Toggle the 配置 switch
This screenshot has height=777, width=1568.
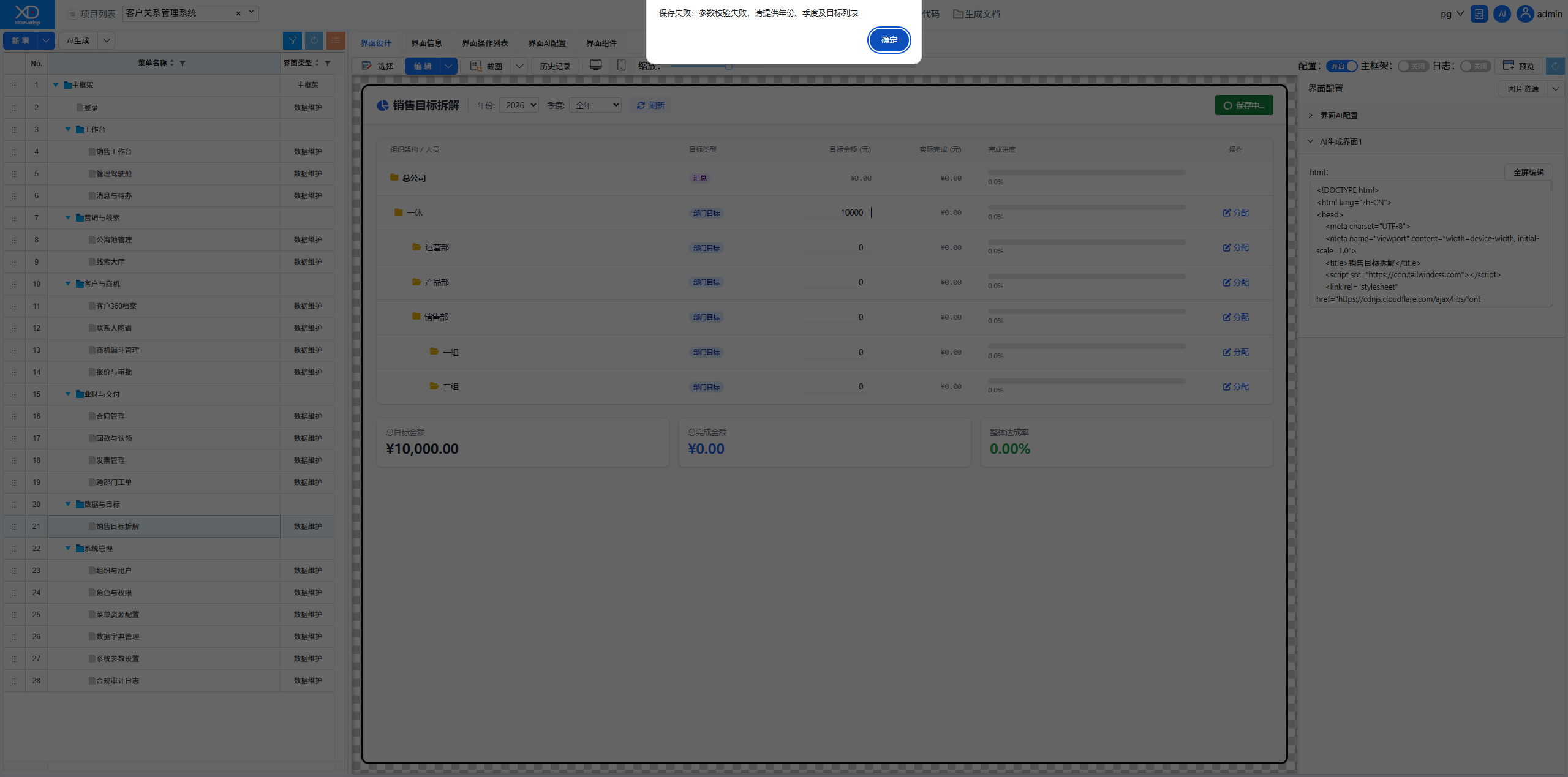pyautogui.click(x=1342, y=66)
